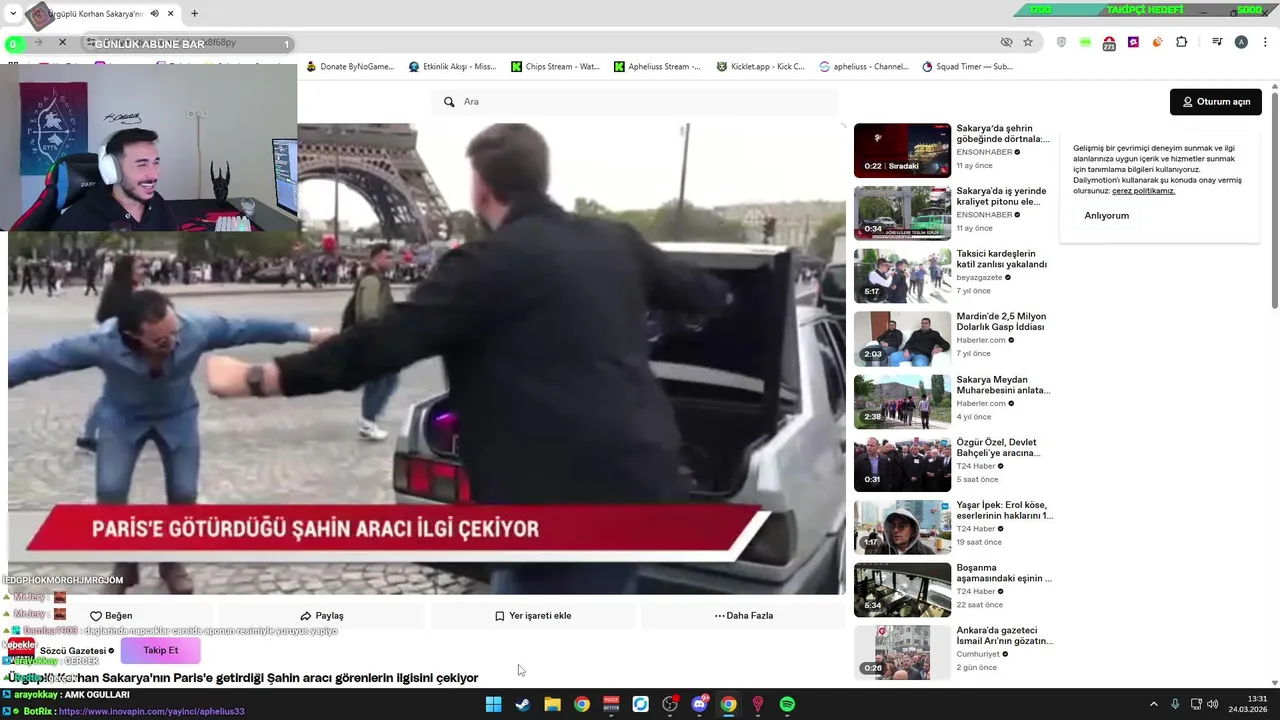Open the Apheliuss Stream bookmark
The width and height of the screenshot is (1280, 720).
[x=657, y=67]
